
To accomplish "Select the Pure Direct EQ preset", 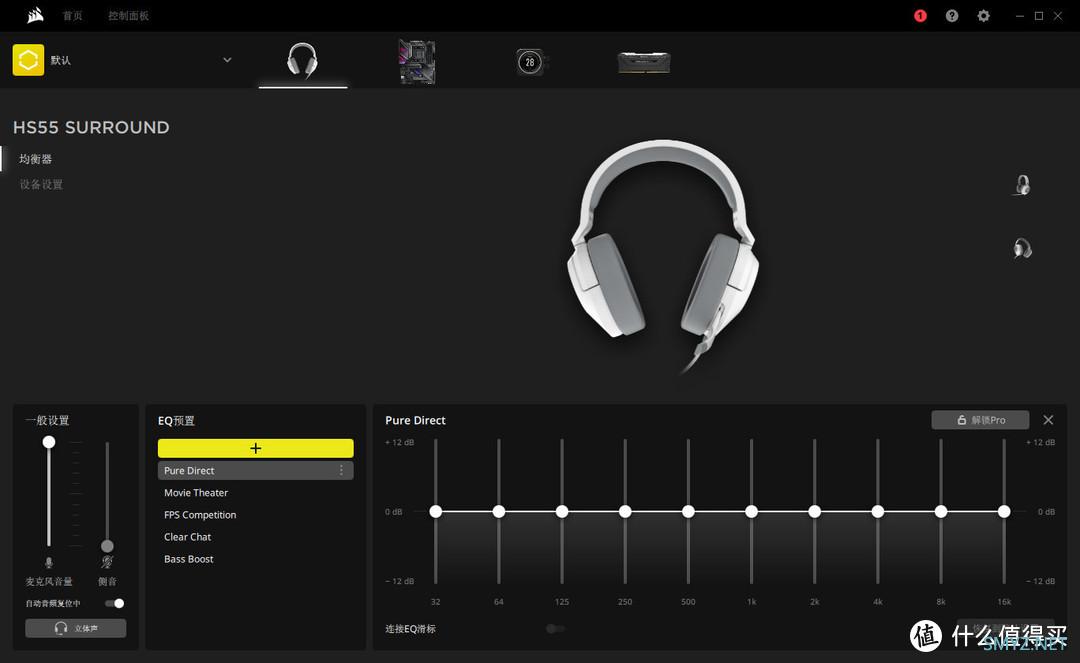I will pos(256,470).
